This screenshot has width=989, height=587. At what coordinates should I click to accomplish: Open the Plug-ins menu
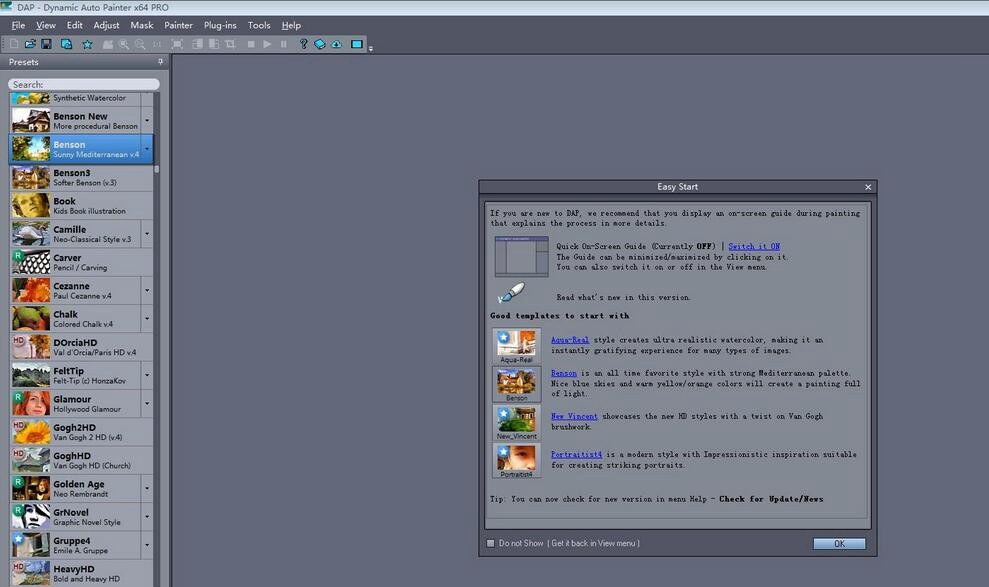click(x=220, y=25)
